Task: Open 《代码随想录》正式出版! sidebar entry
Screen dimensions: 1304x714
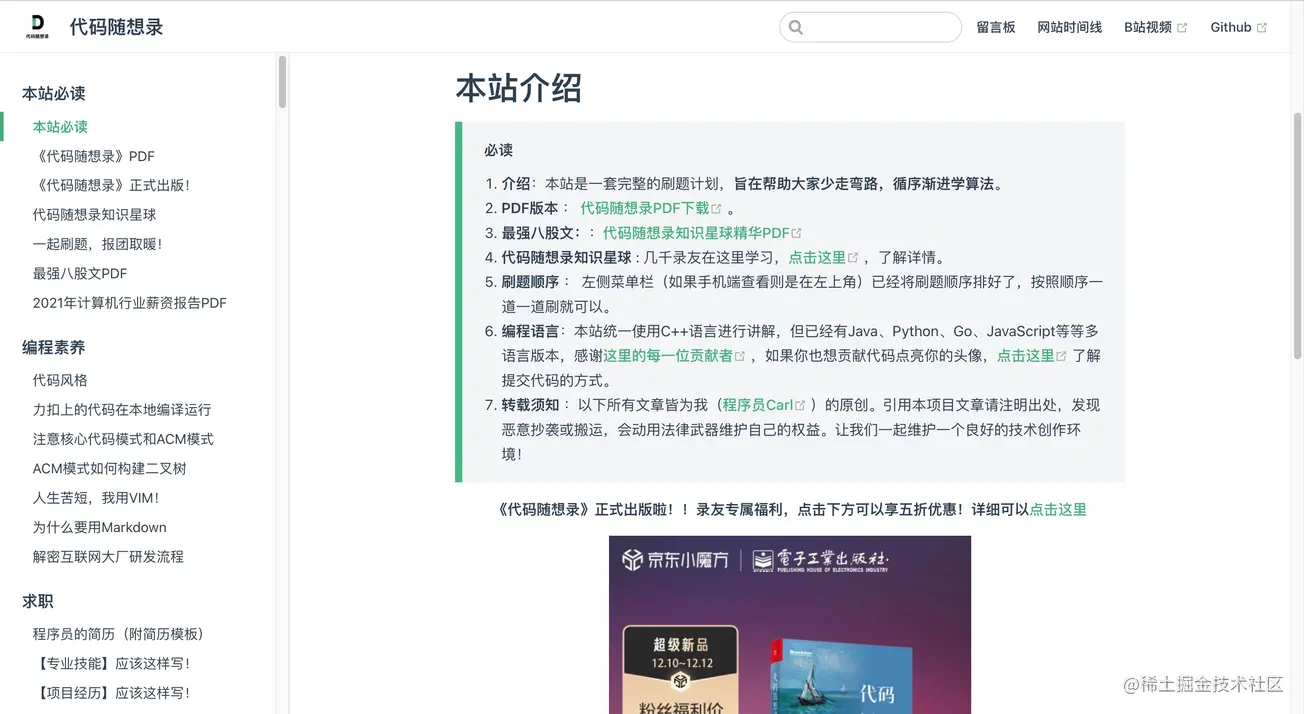Action: point(111,185)
